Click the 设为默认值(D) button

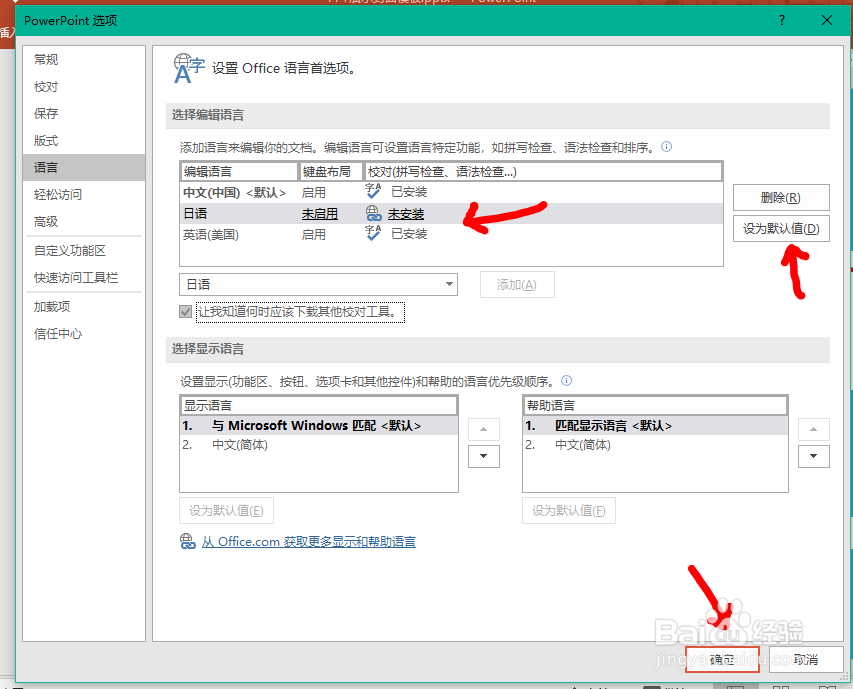pos(783,228)
